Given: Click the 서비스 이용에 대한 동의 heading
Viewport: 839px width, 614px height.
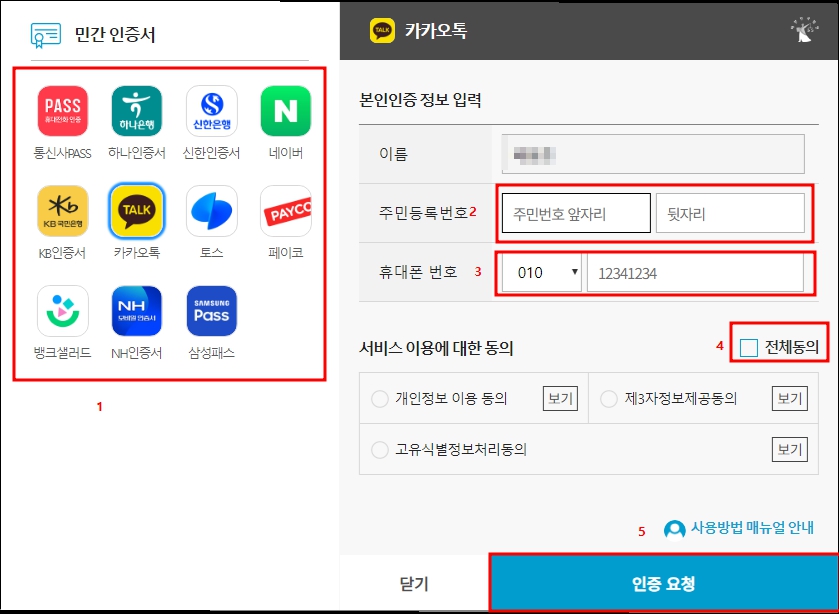Looking at the screenshot, I should point(436,348).
